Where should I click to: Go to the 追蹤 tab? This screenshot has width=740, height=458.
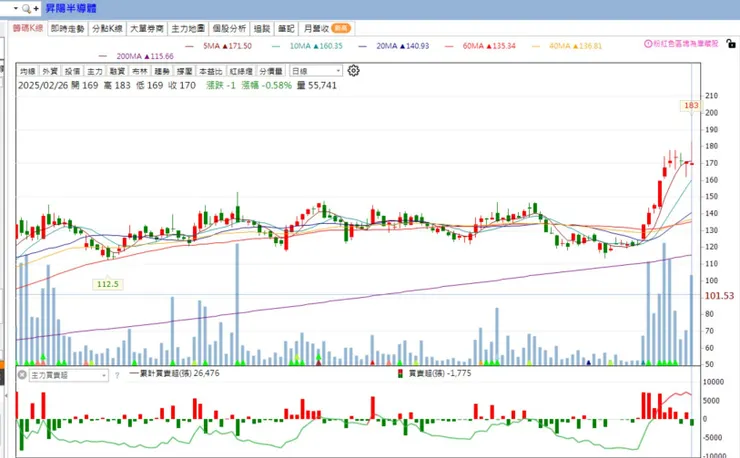click(x=262, y=29)
